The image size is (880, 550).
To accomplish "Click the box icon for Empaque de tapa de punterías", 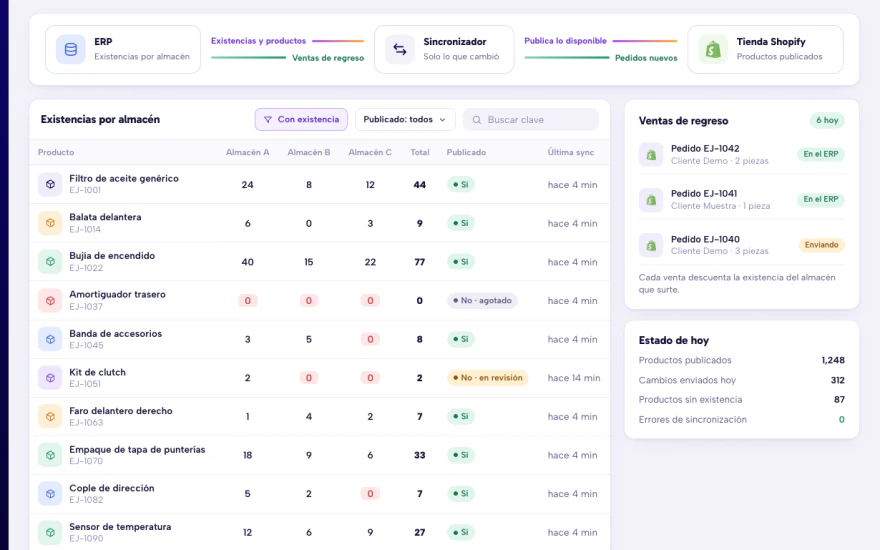I will tap(50, 455).
